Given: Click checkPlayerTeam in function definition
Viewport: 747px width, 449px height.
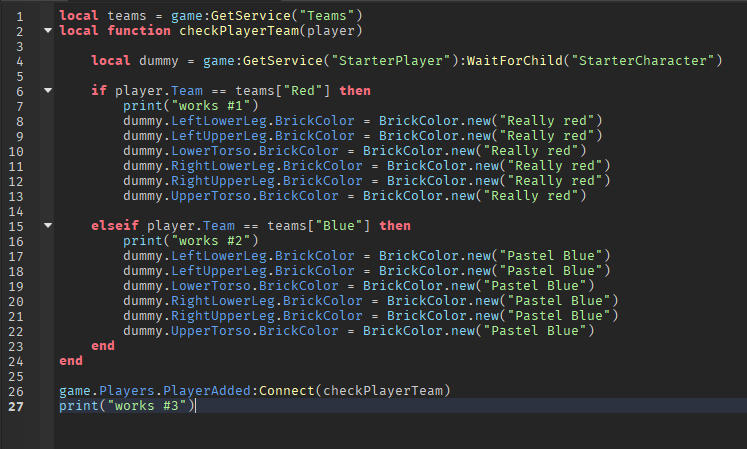Looking at the screenshot, I should tap(239, 31).
